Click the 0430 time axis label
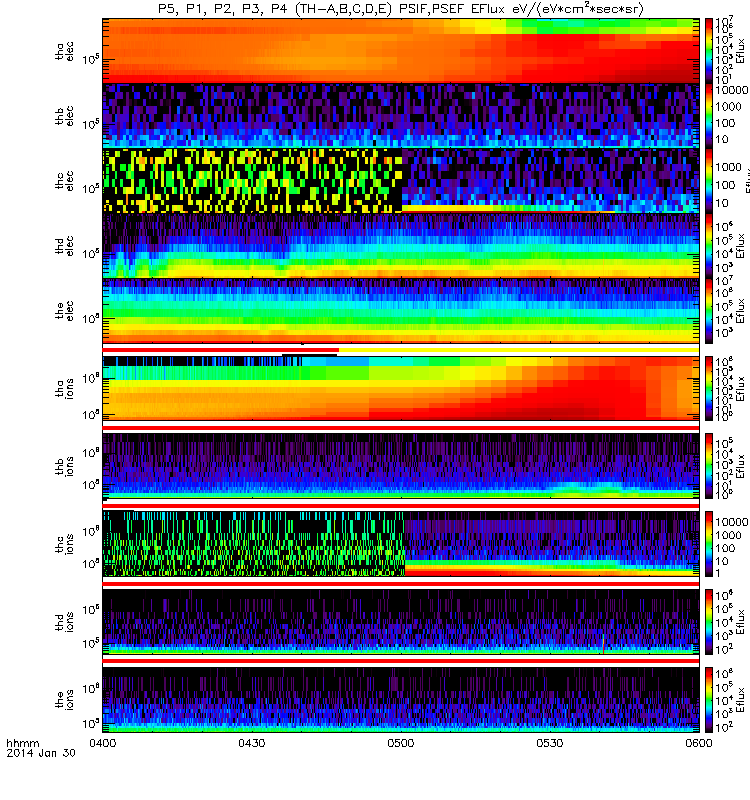The width and height of the screenshot is (750, 800). point(252,743)
